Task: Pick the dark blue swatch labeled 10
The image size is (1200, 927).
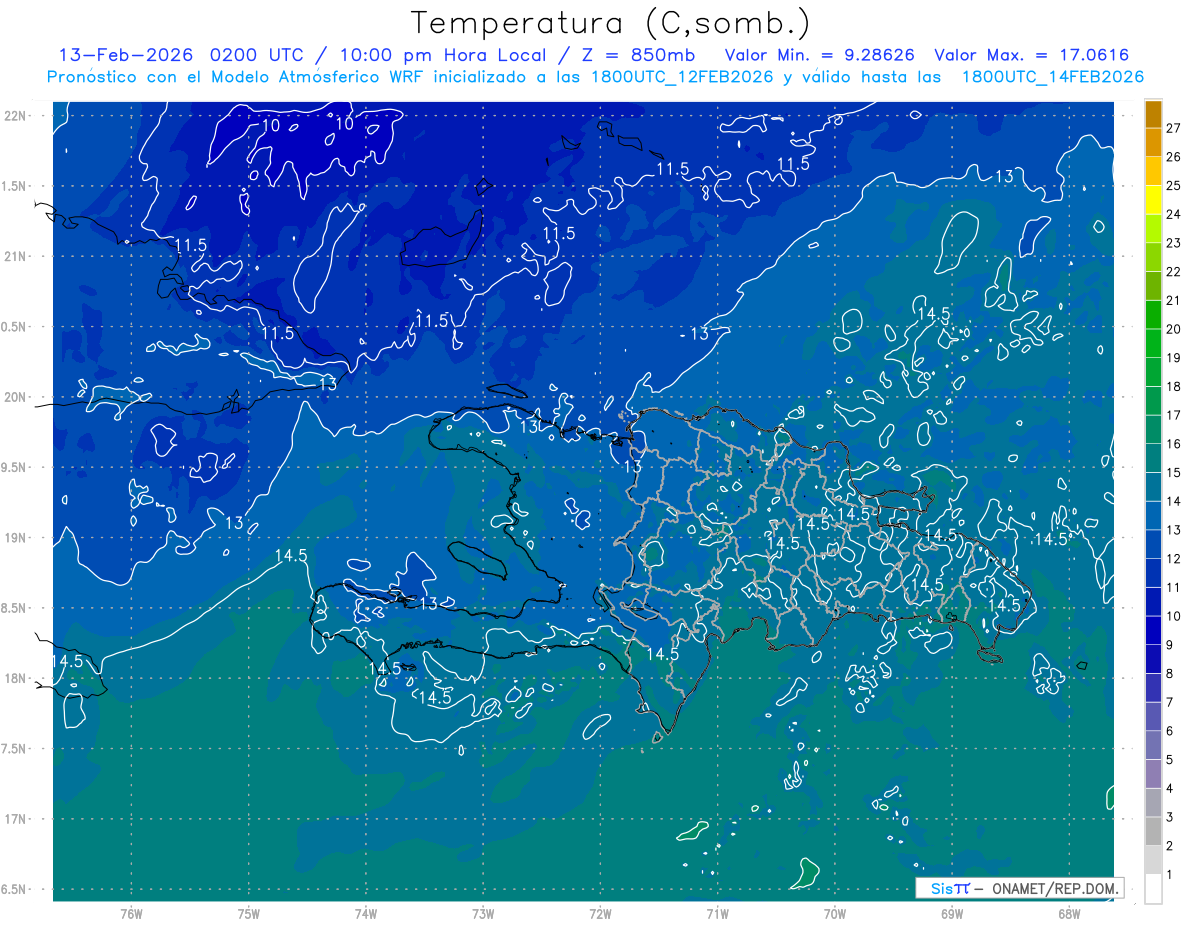Action: click(1153, 602)
